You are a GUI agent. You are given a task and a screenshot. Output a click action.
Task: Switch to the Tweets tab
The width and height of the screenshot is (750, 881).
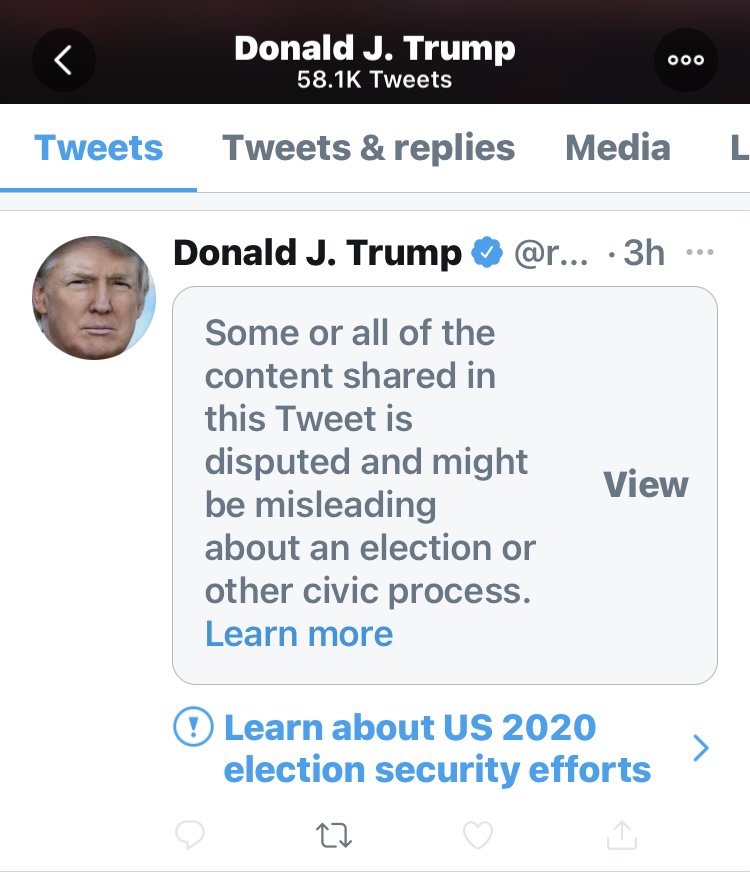[x=98, y=148]
